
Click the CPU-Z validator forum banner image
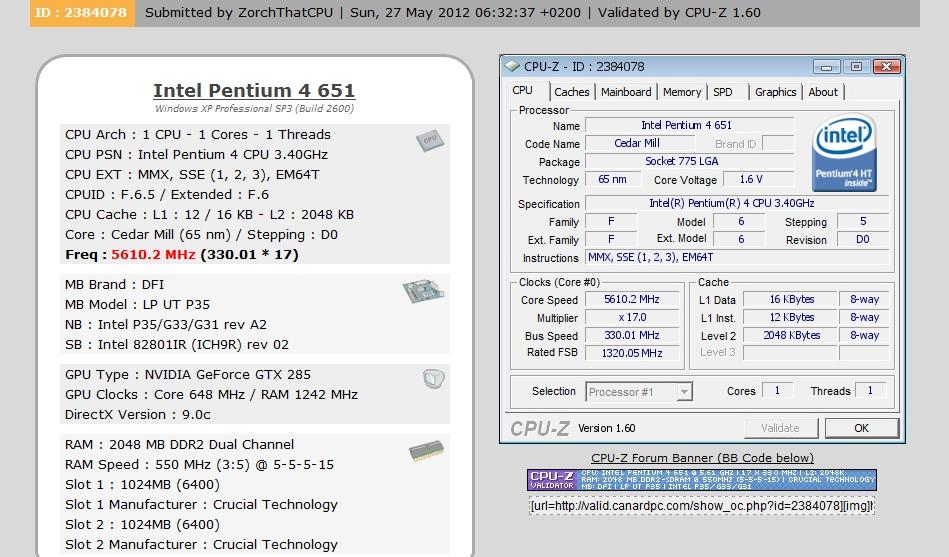point(701,480)
